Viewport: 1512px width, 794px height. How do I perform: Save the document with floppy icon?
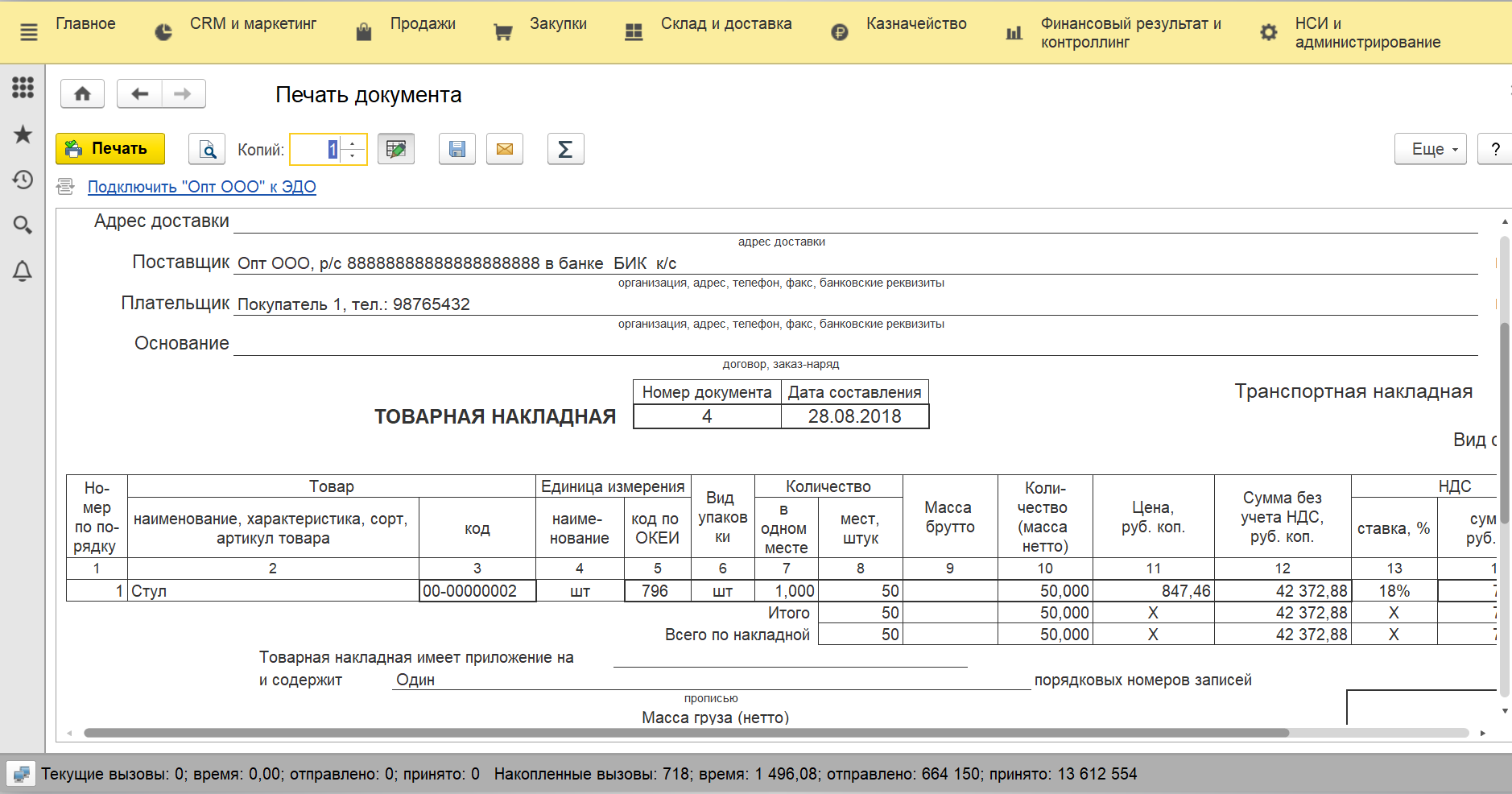tap(457, 149)
